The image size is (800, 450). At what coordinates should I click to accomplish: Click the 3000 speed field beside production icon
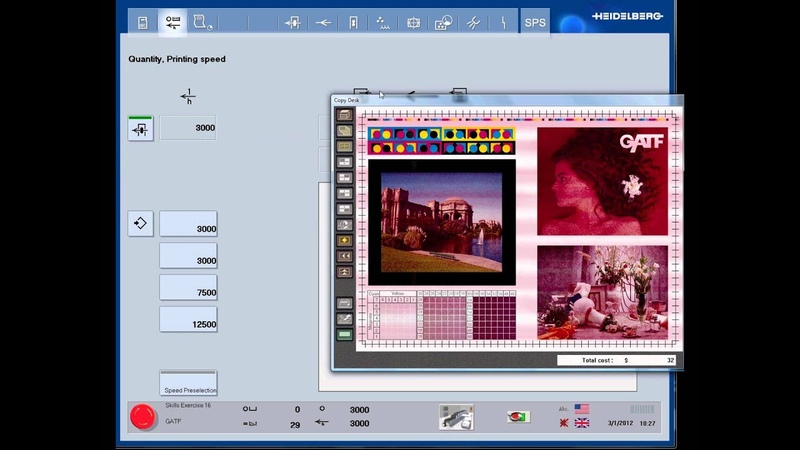[x=188, y=128]
